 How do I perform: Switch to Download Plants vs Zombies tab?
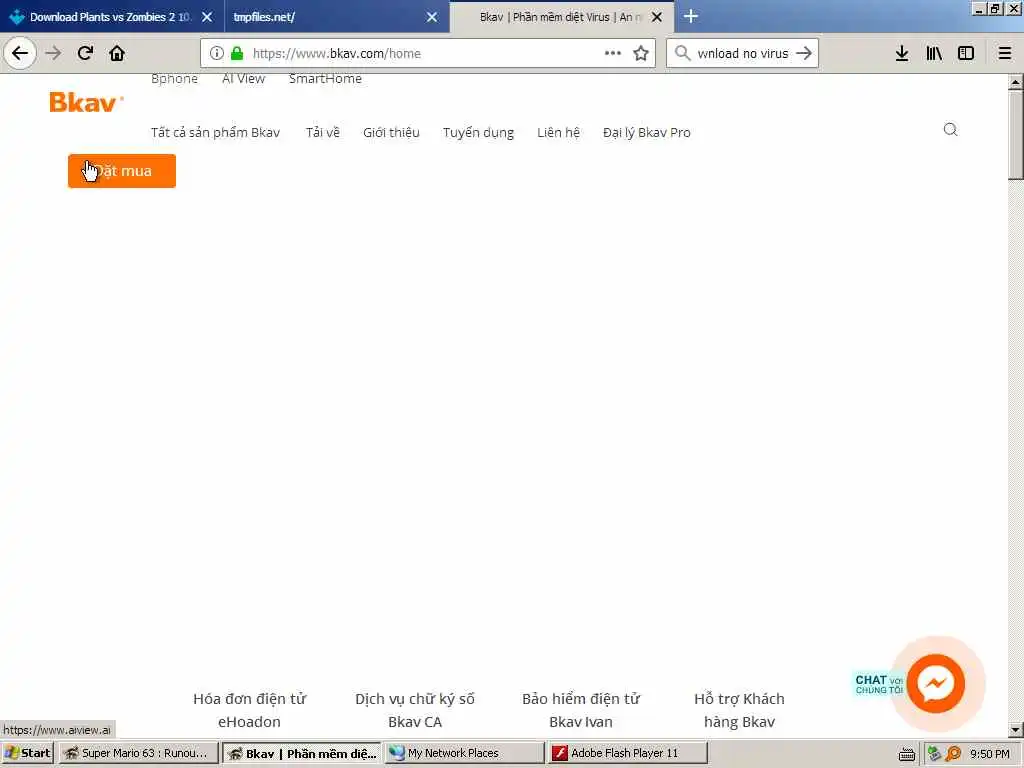[112, 17]
